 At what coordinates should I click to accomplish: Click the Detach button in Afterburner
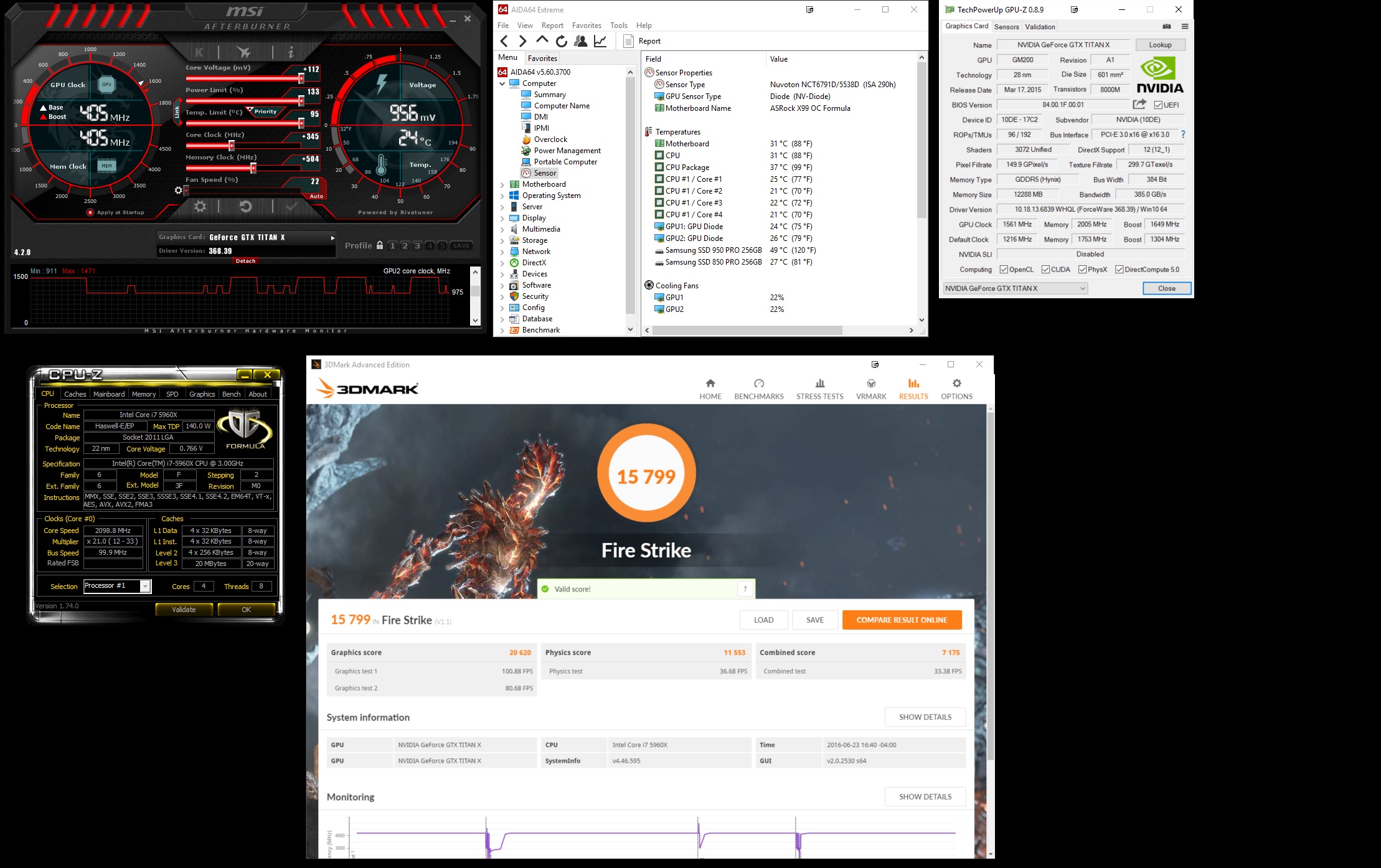[x=246, y=261]
